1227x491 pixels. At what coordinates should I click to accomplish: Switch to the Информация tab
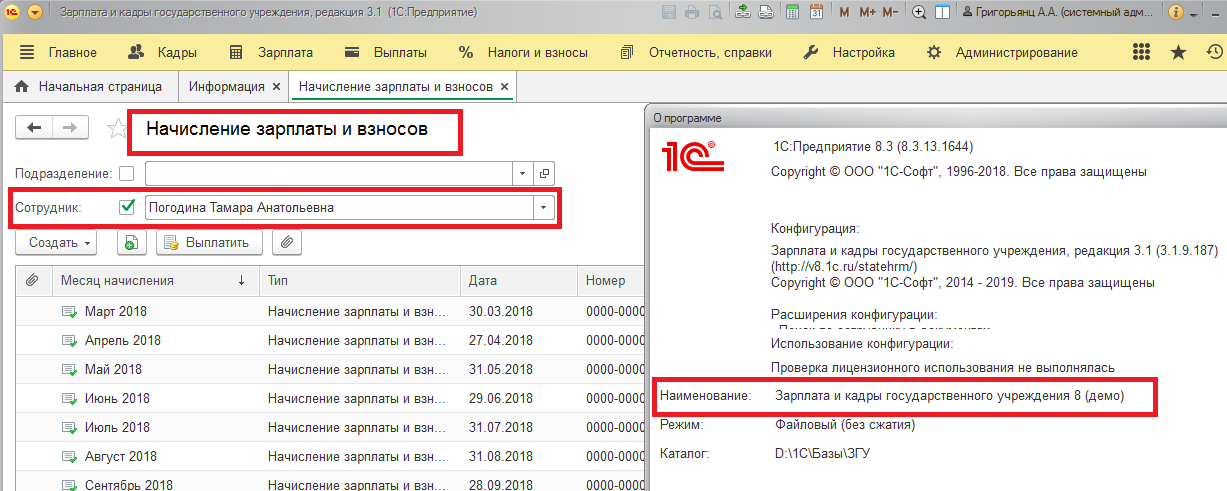[x=227, y=87]
